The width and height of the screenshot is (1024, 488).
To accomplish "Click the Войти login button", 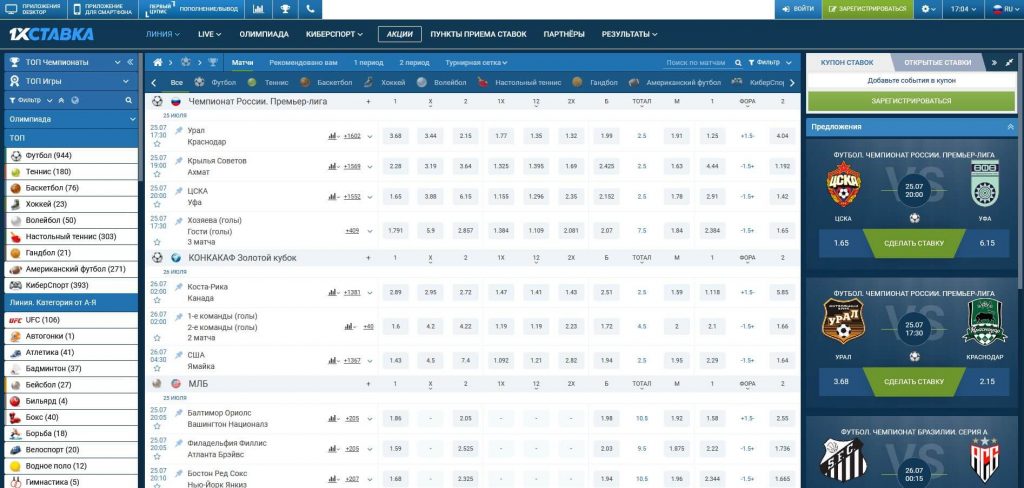I will coord(798,9).
